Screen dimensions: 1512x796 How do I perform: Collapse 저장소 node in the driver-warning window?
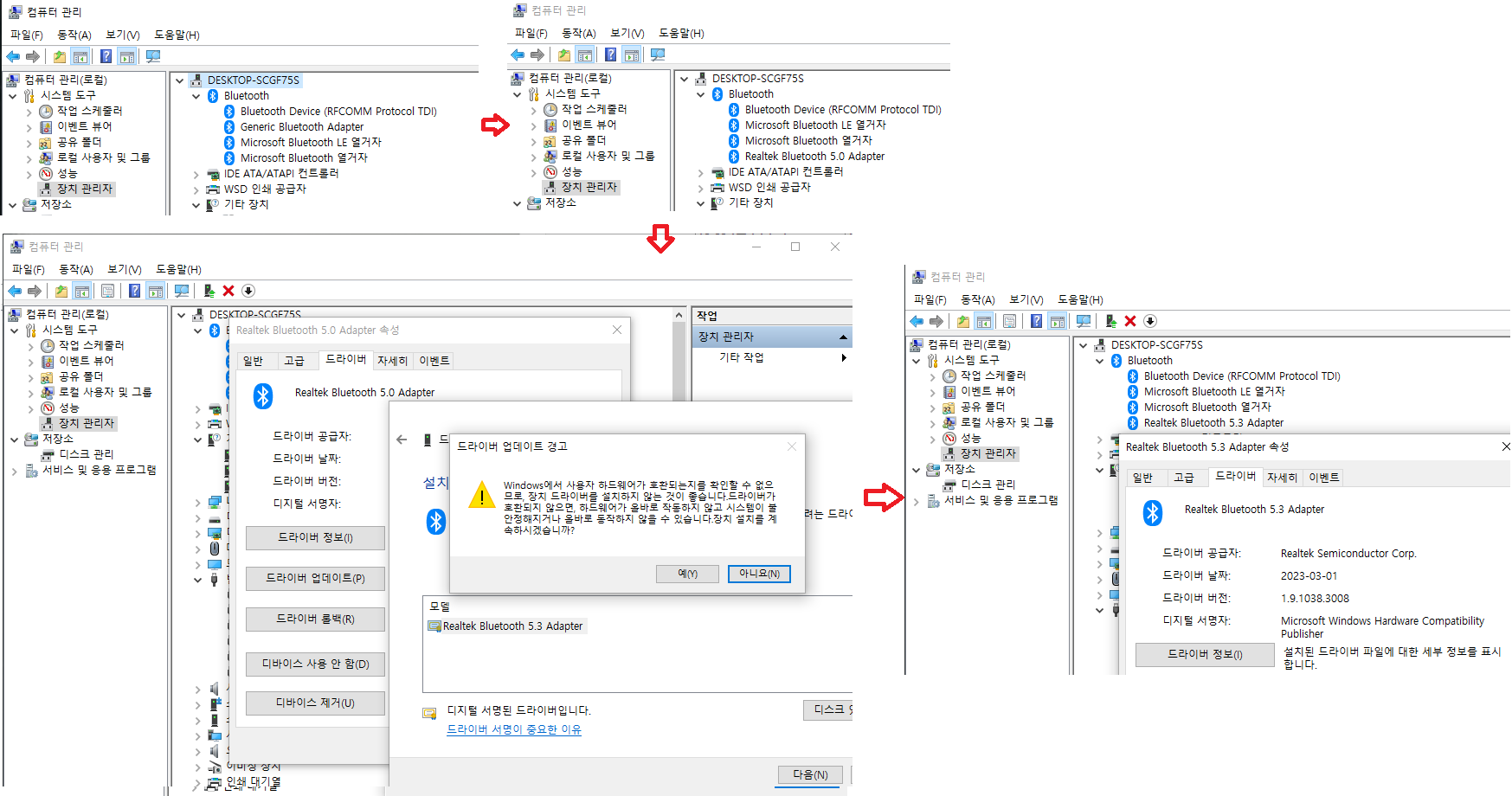point(15,440)
